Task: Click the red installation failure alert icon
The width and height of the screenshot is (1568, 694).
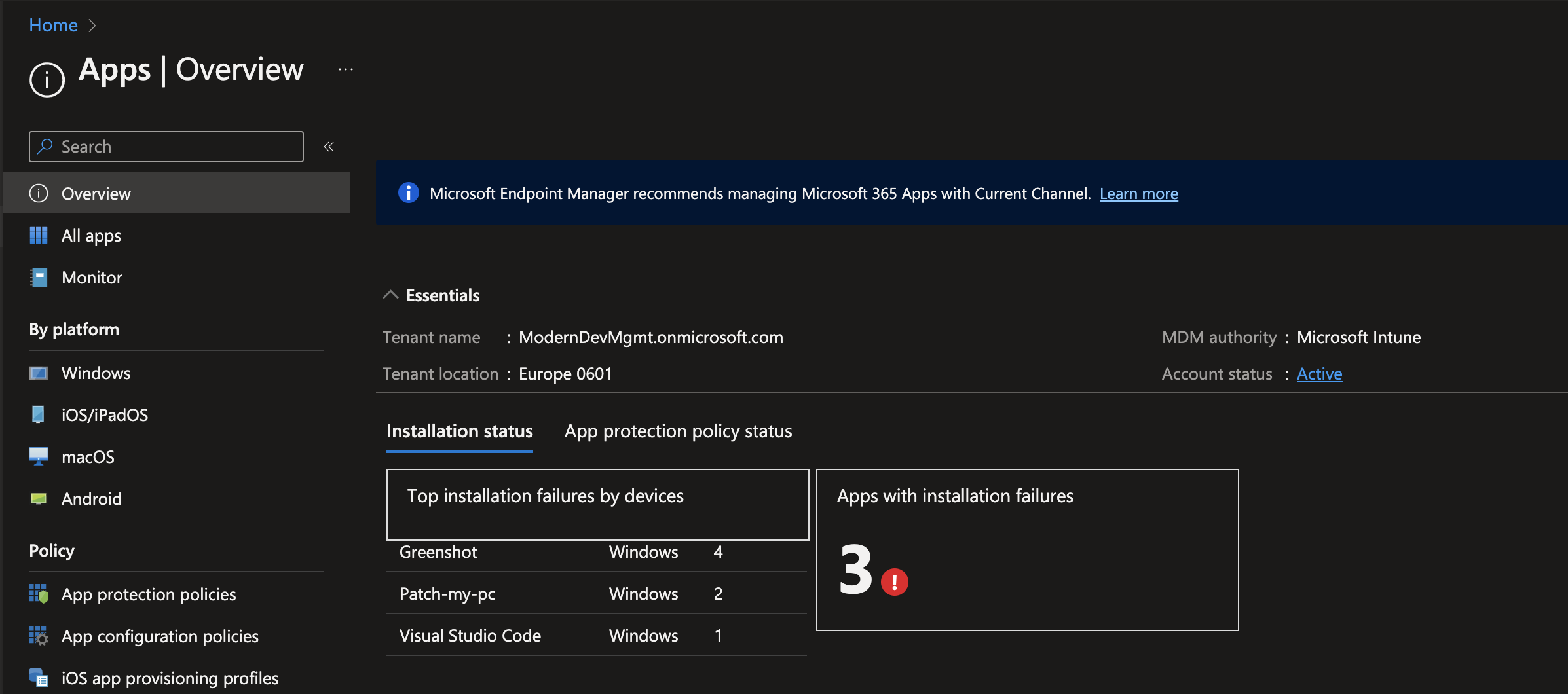Action: coord(894,581)
